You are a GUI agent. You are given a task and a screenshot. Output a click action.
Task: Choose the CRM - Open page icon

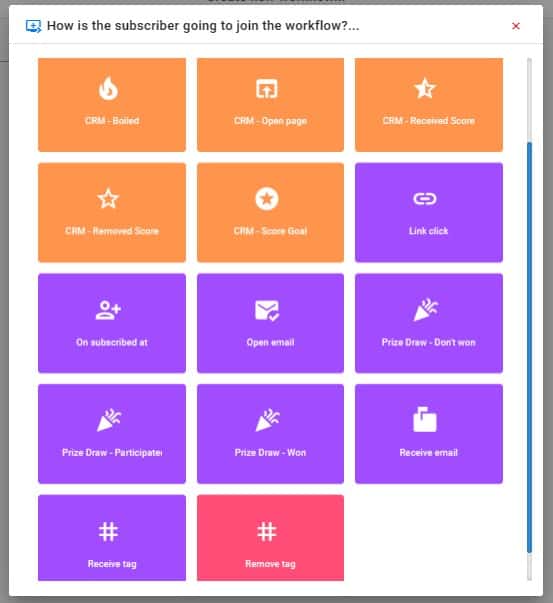(267, 88)
